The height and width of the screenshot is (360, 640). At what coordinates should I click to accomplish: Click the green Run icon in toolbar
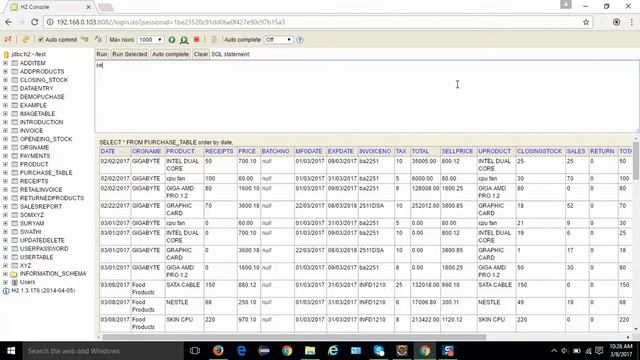(x=172, y=40)
